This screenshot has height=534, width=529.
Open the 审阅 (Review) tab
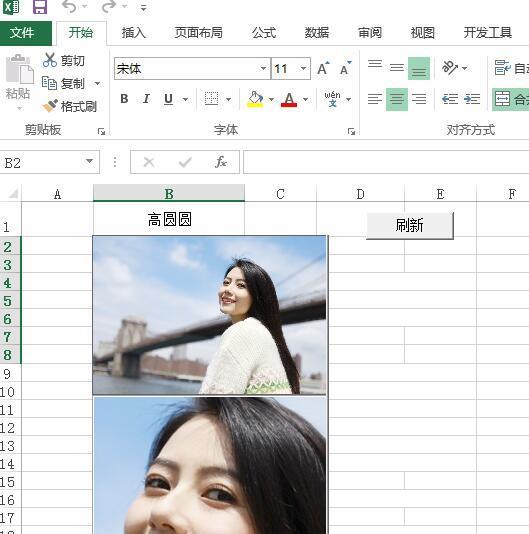point(370,33)
